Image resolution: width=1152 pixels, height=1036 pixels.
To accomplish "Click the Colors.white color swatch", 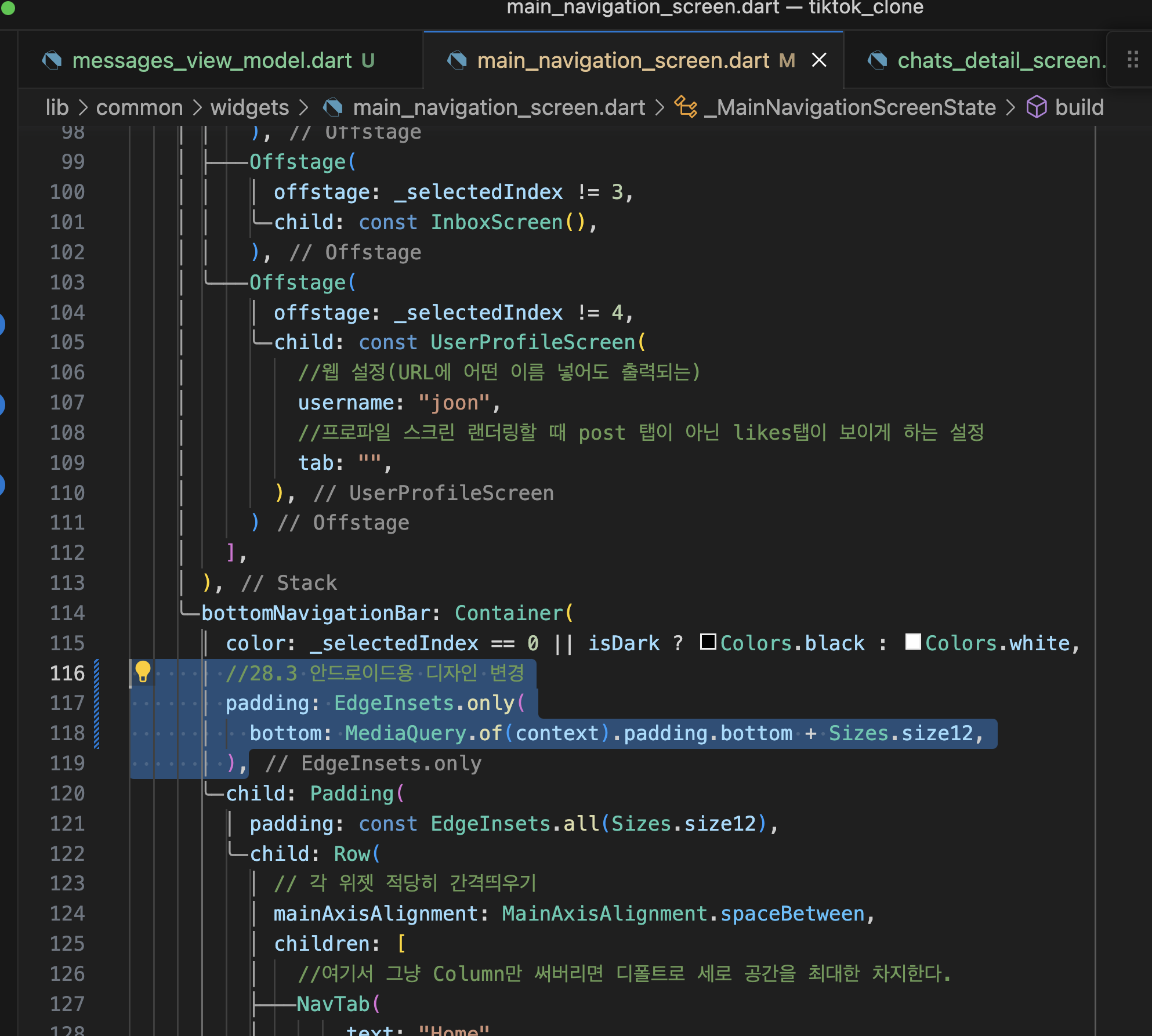I will click(x=913, y=642).
